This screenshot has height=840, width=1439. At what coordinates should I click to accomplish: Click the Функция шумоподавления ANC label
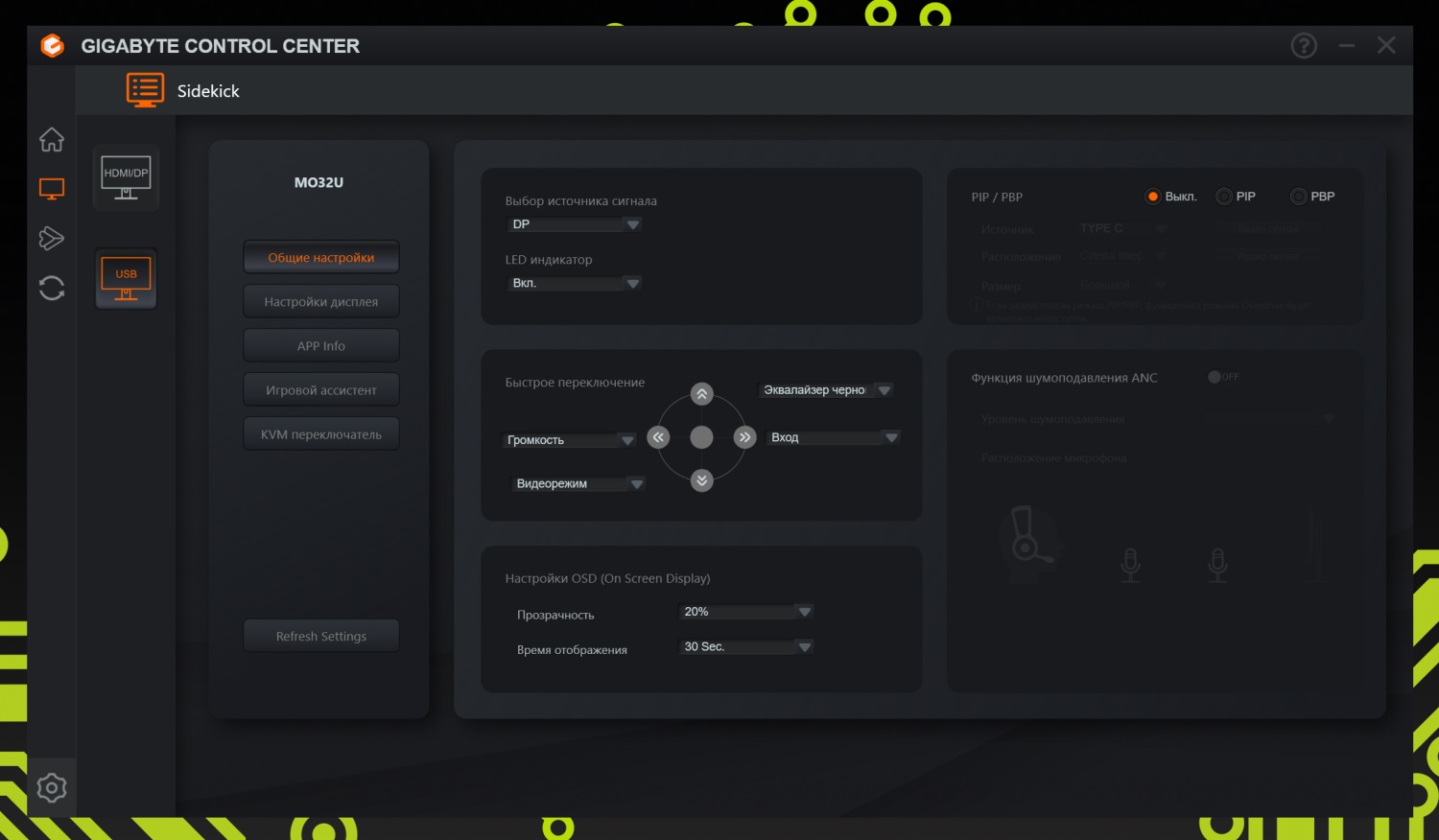point(1064,378)
